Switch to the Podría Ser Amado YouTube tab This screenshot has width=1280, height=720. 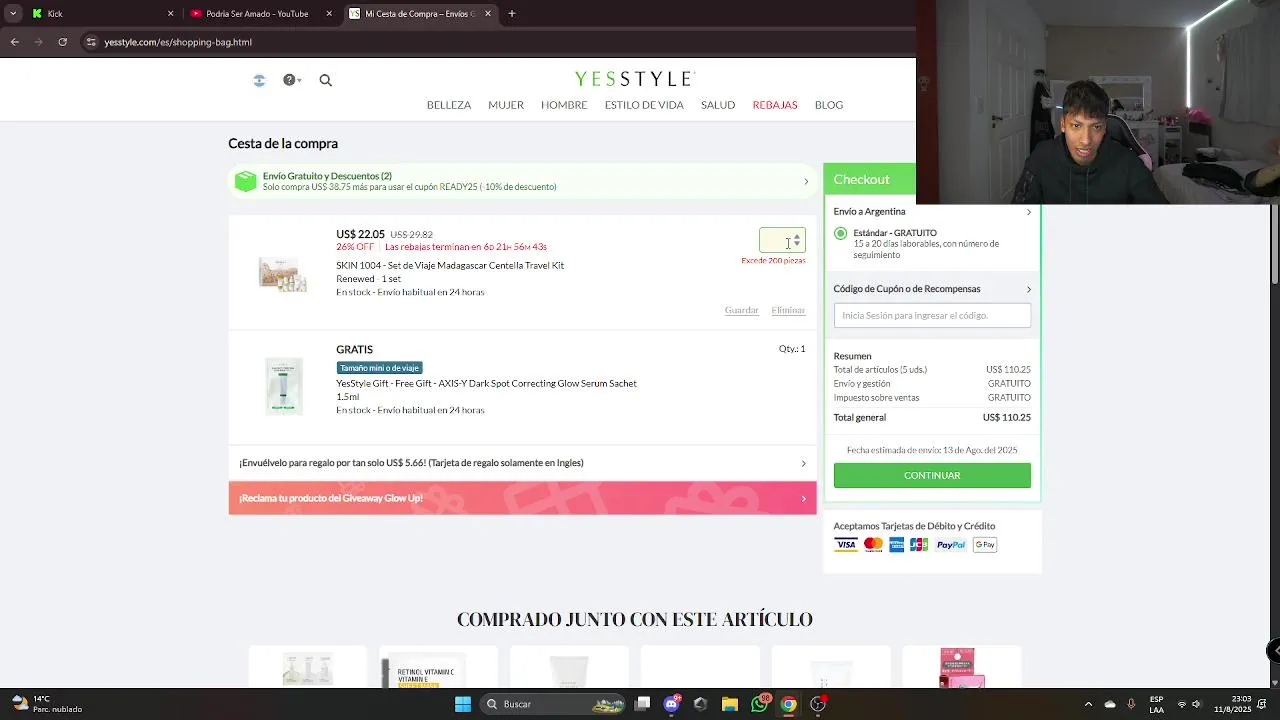tap(260, 14)
